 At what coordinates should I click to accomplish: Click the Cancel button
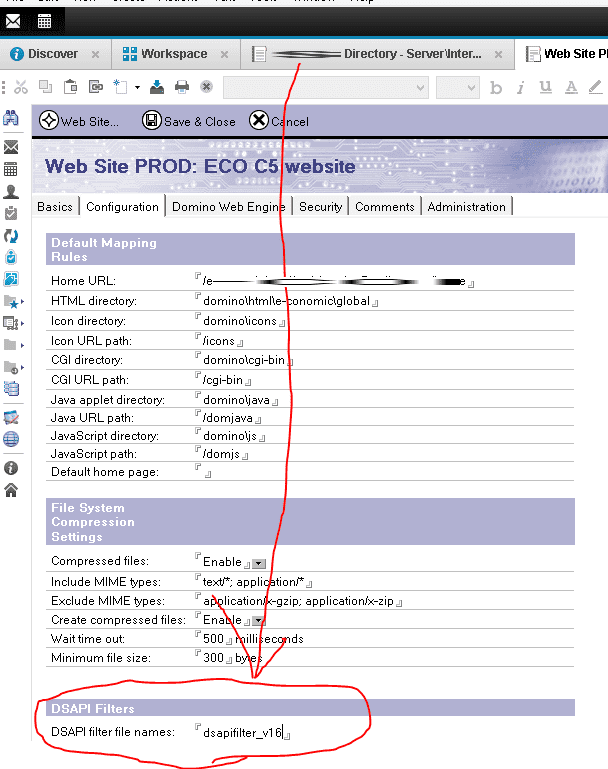click(x=279, y=121)
